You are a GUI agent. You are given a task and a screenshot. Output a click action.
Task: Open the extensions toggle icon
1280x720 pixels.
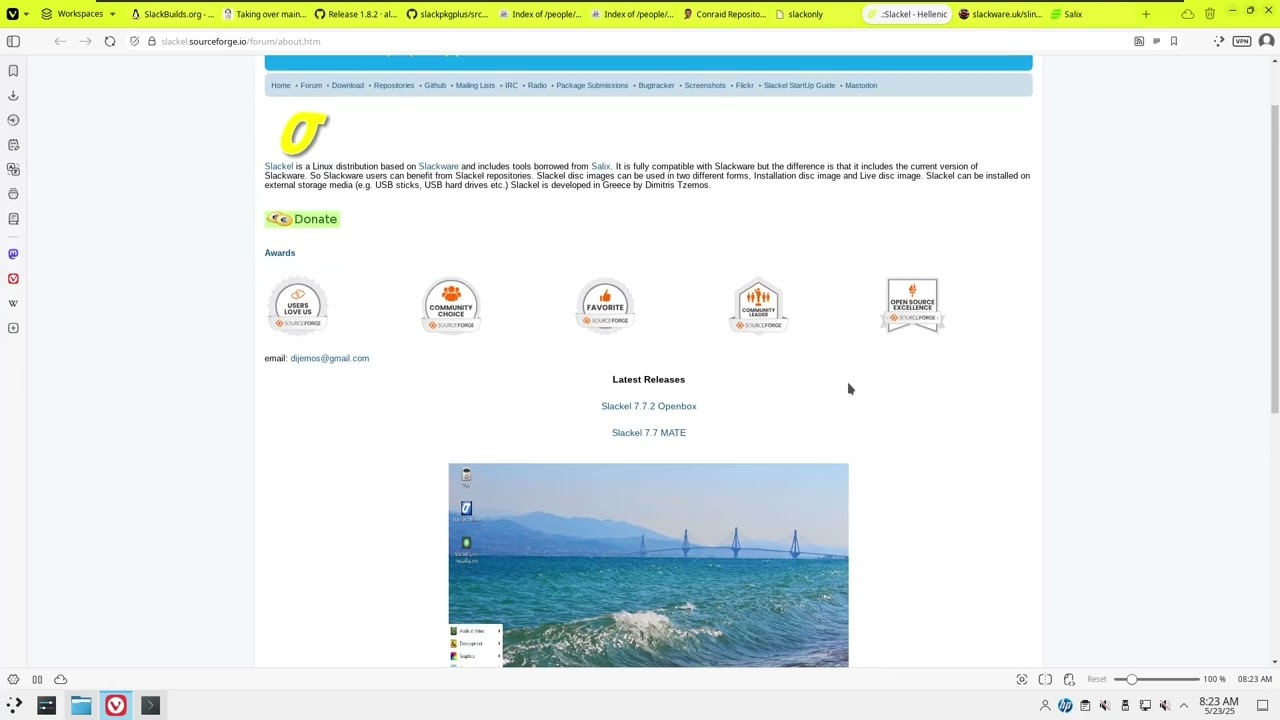tap(1219, 41)
